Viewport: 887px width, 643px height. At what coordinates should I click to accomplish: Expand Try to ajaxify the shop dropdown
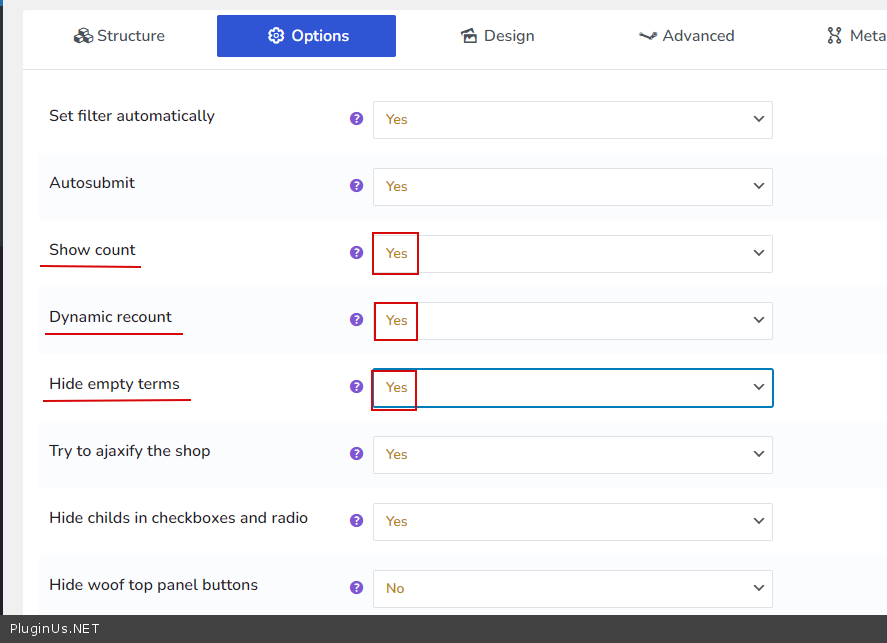click(x=572, y=454)
